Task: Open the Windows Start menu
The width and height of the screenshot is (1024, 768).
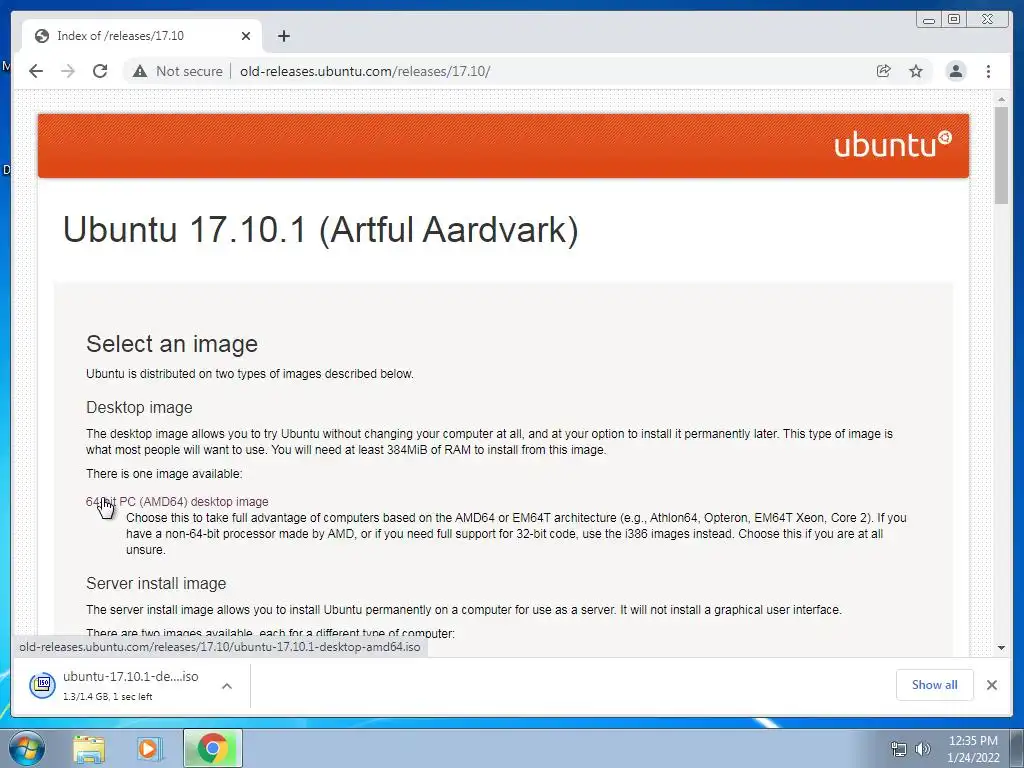Action: click(26, 748)
